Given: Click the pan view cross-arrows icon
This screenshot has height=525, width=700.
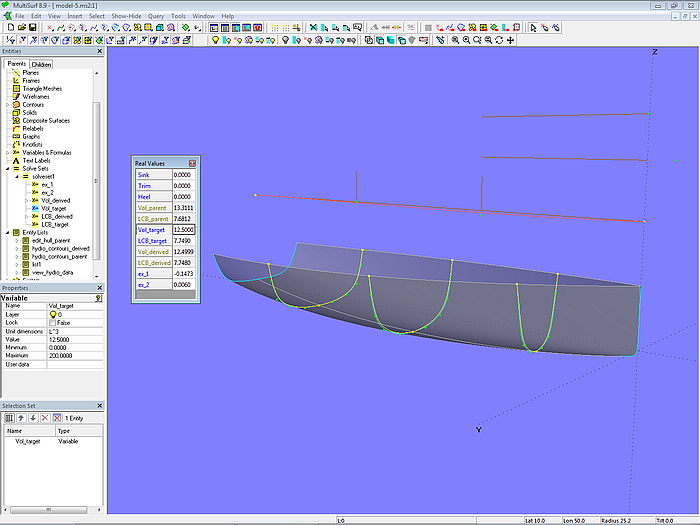Looking at the screenshot, I should pyautogui.click(x=511, y=40).
